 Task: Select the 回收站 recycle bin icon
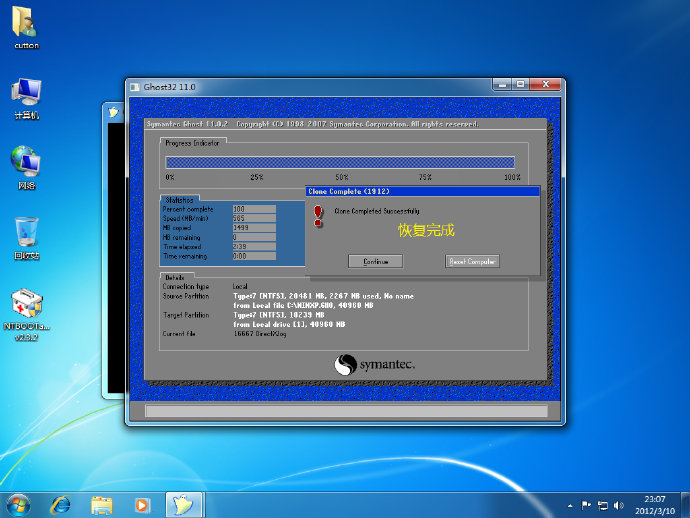26,238
